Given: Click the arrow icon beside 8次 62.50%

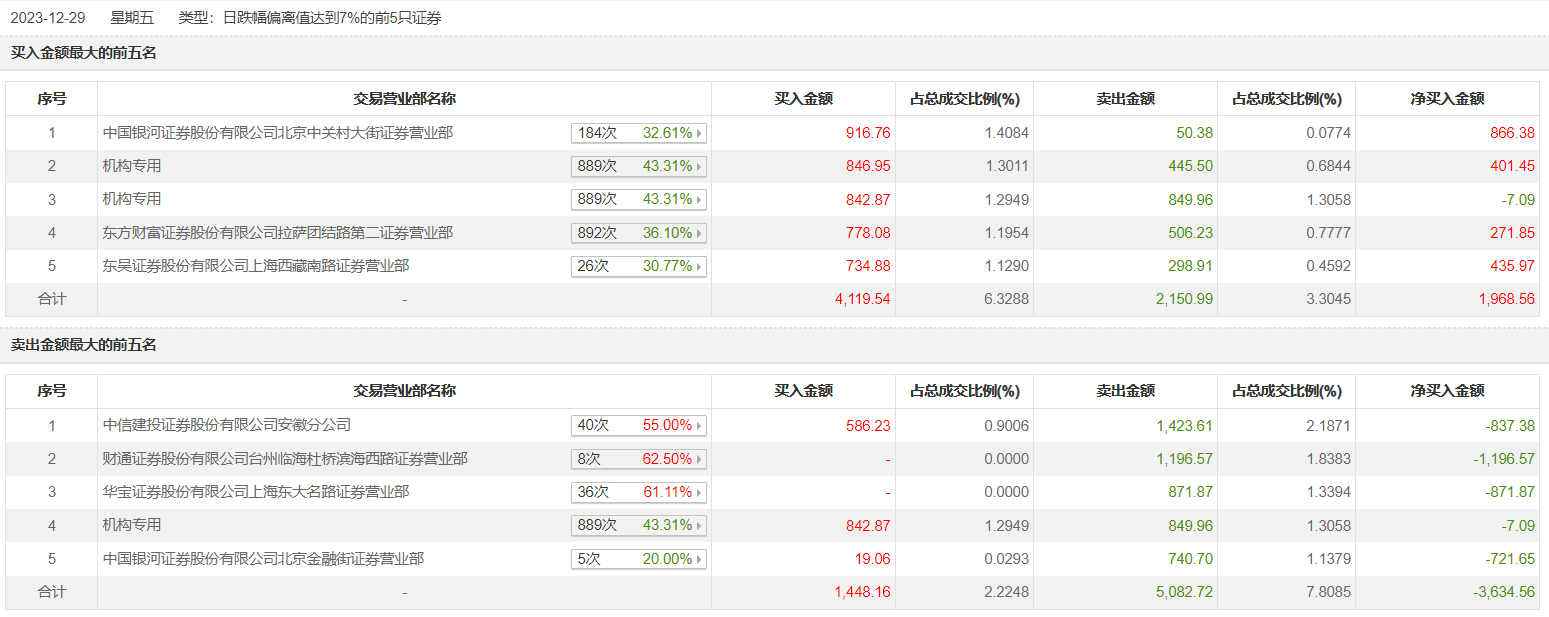Looking at the screenshot, I should (x=699, y=459).
